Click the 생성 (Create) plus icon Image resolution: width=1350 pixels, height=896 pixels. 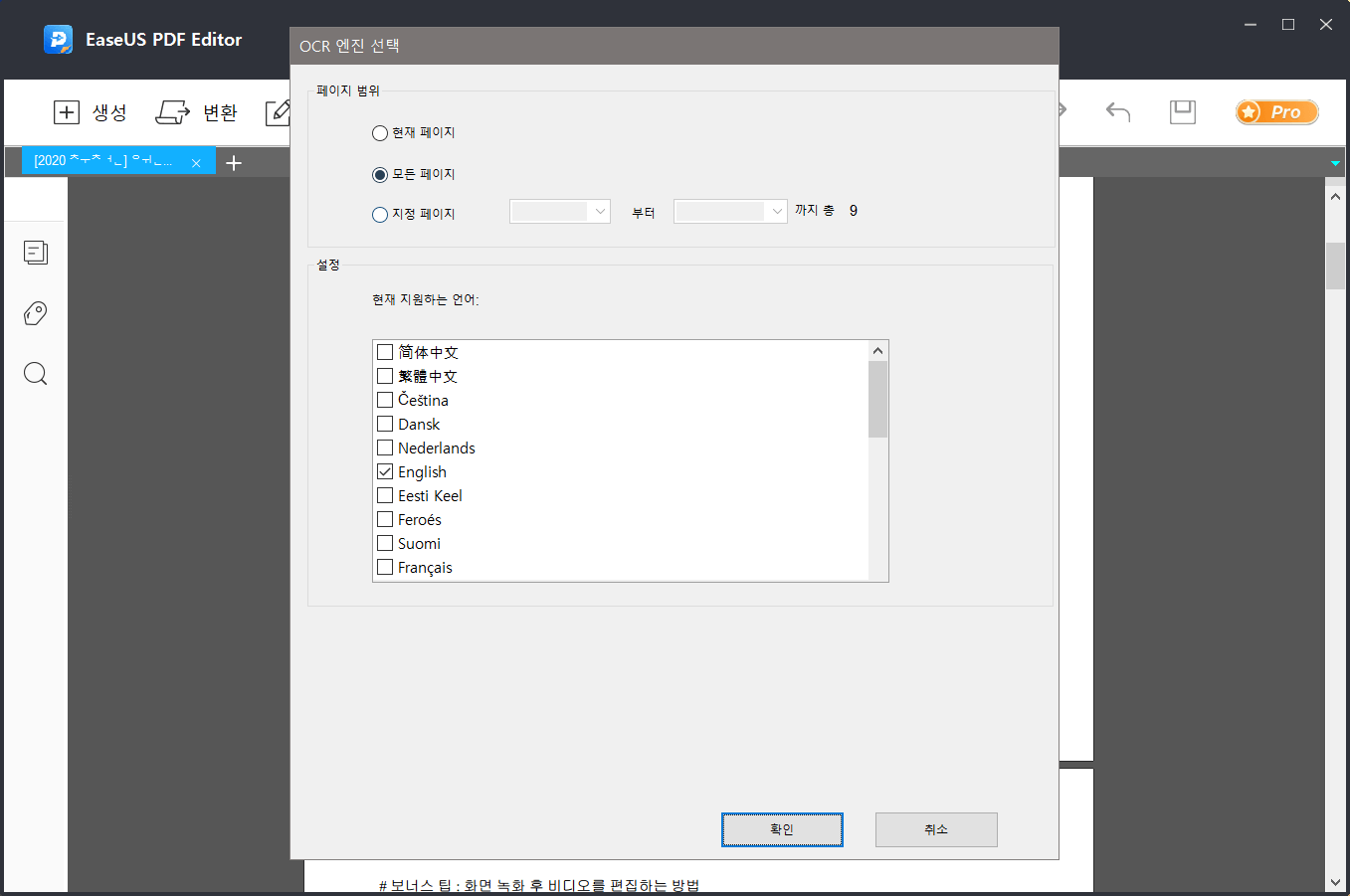[67, 112]
